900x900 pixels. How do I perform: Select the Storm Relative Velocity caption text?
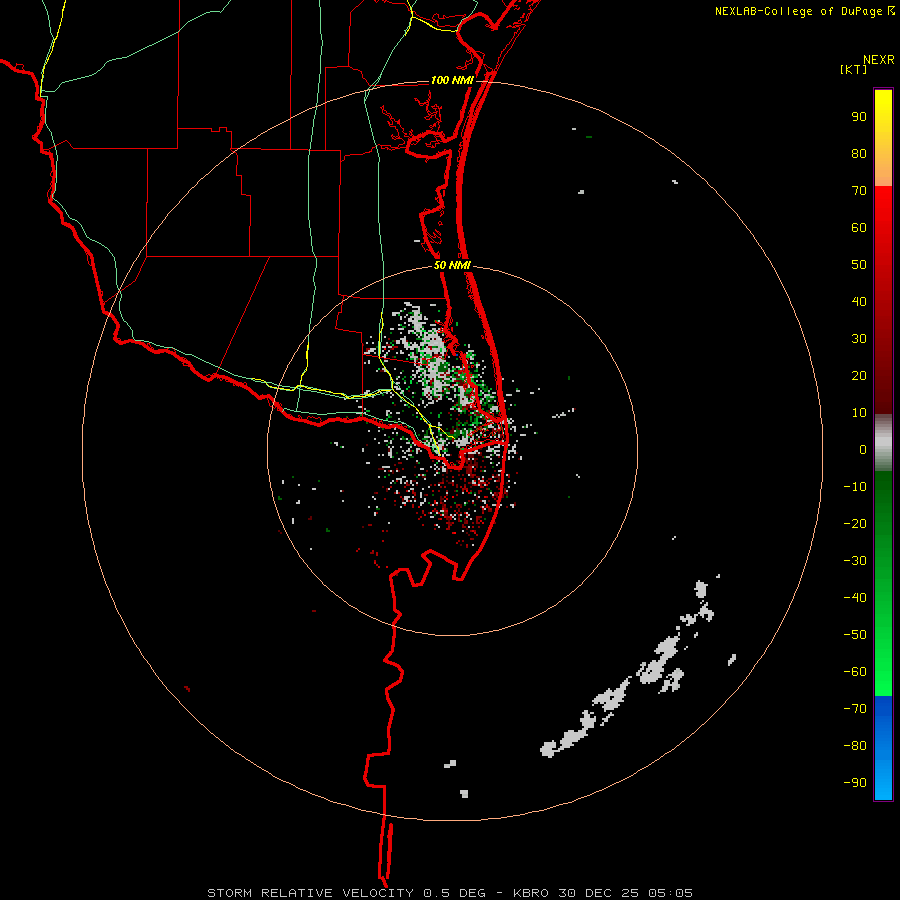(449, 893)
